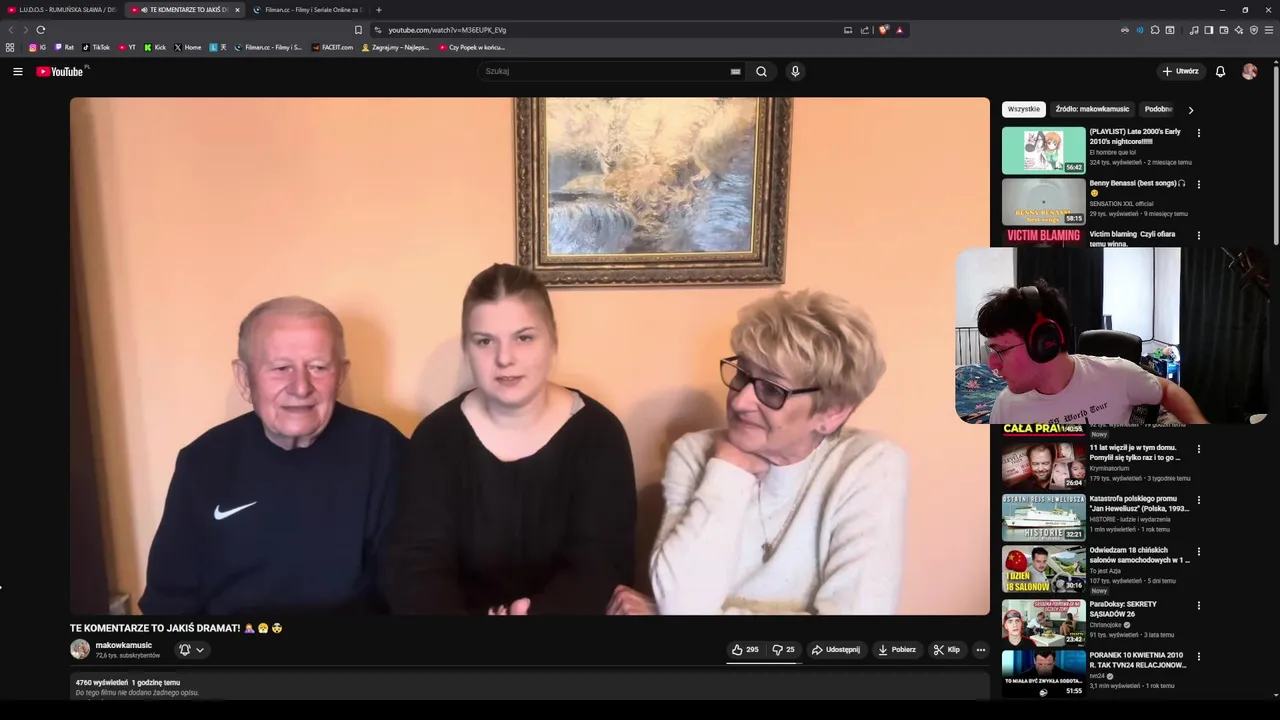Image resolution: width=1280 pixels, height=720 pixels.
Task: Go to the YouTube home logo
Action: point(60,71)
